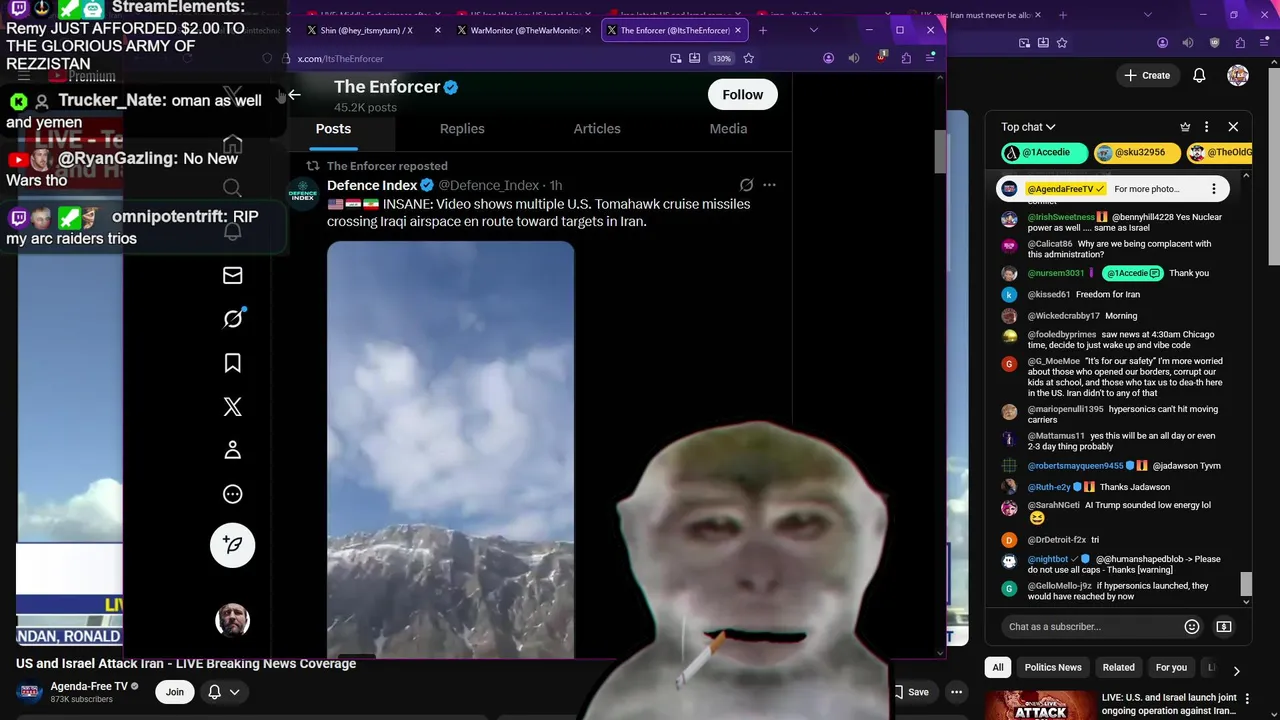Click Join button for Agenda-Free TV
Image resolution: width=1280 pixels, height=720 pixels.
point(175,692)
